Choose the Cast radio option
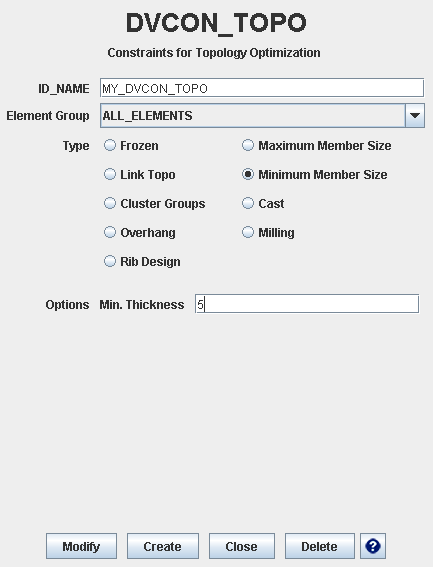The width and height of the screenshot is (433, 567). [248, 203]
